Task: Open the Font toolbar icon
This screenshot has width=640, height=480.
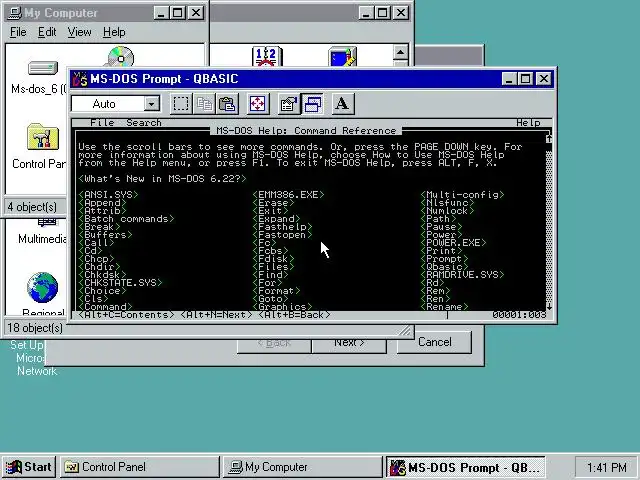Action: (x=342, y=104)
